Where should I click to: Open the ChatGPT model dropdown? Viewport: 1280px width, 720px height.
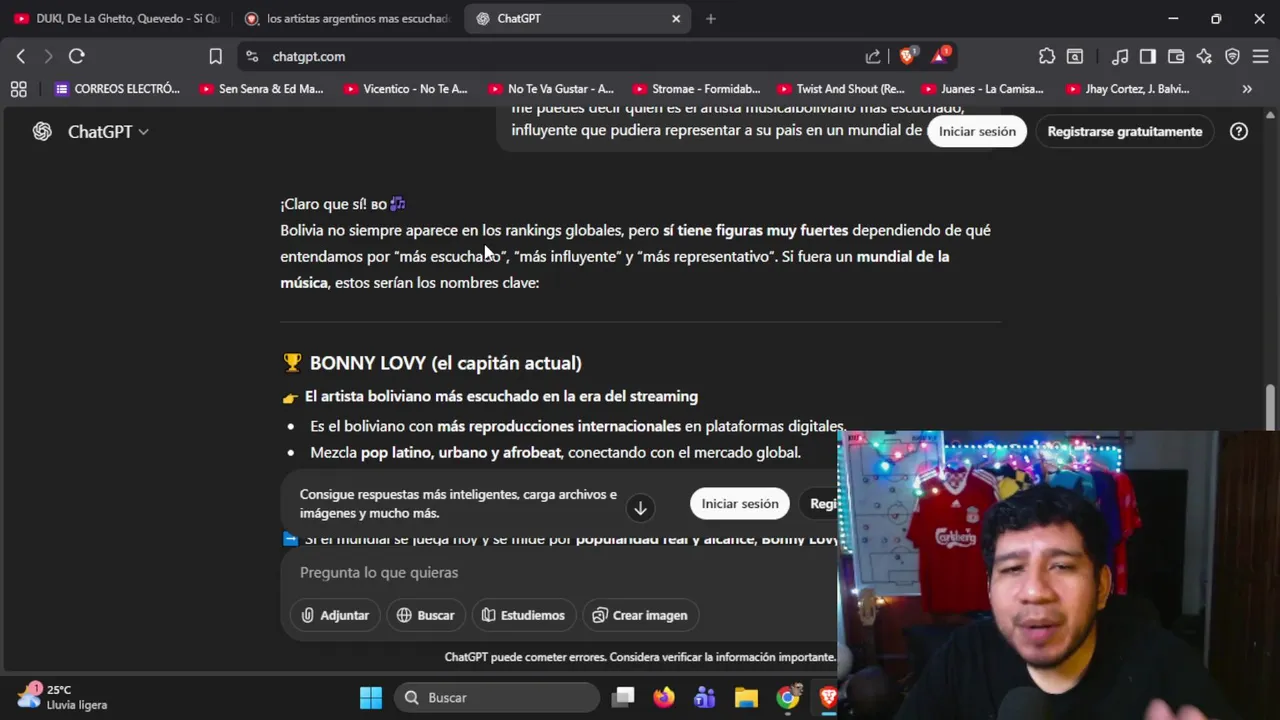pos(108,131)
